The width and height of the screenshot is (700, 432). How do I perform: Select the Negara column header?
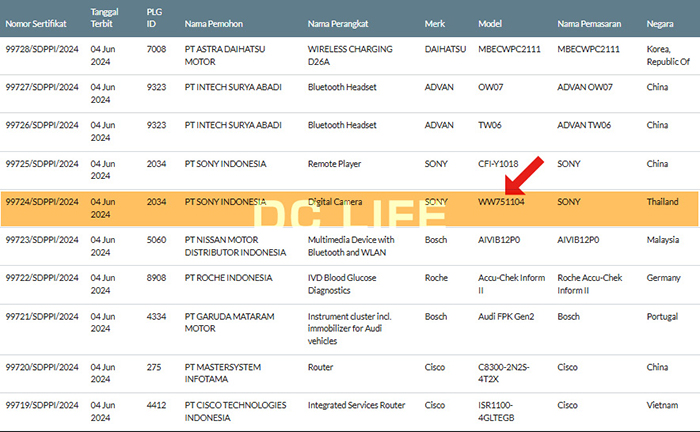(x=660, y=24)
